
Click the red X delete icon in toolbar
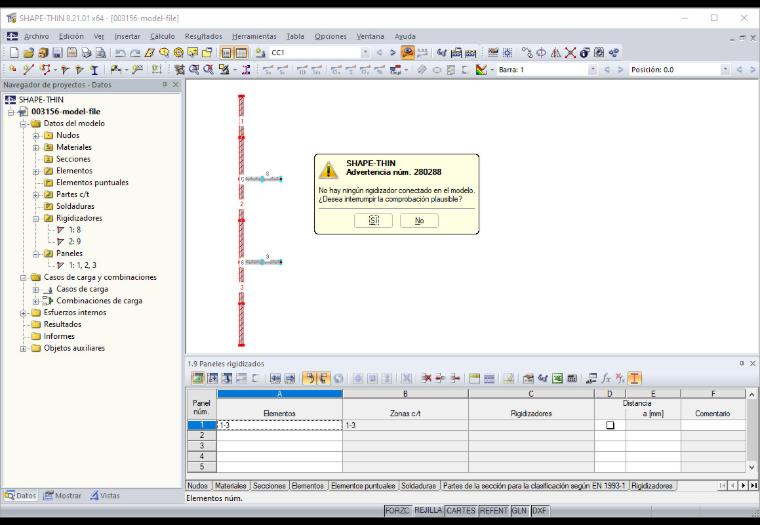[570, 53]
